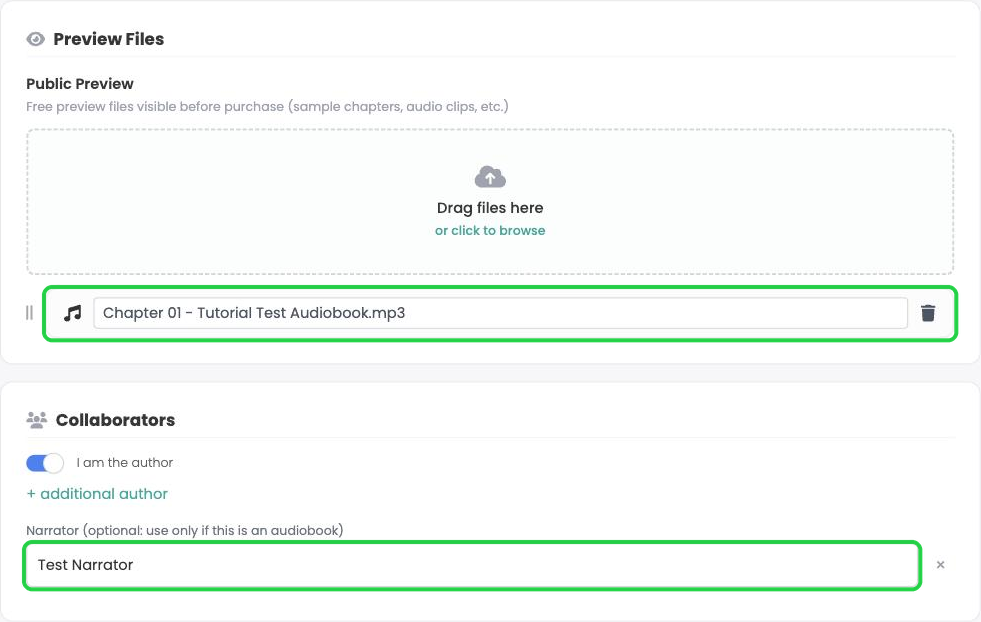Click the 'Preview Files' section heading
Image resolution: width=981 pixels, height=622 pixels.
[108, 39]
